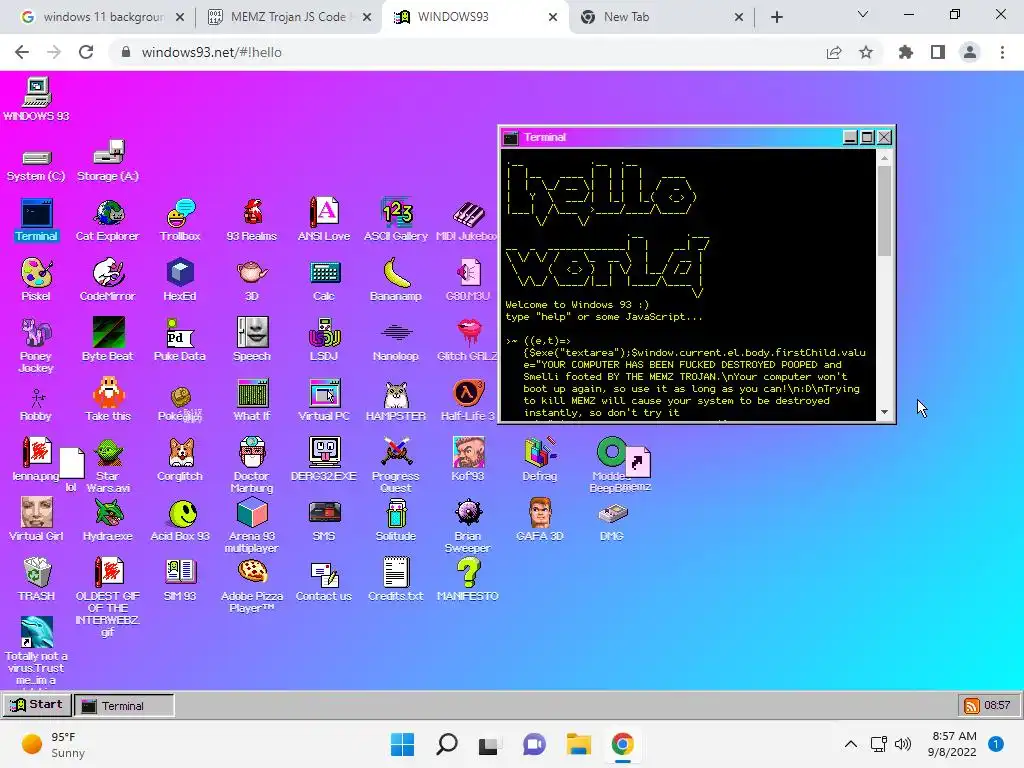Open the weather widget 95°F Sunny
Image resolution: width=1024 pixels, height=768 pixels.
[54, 744]
